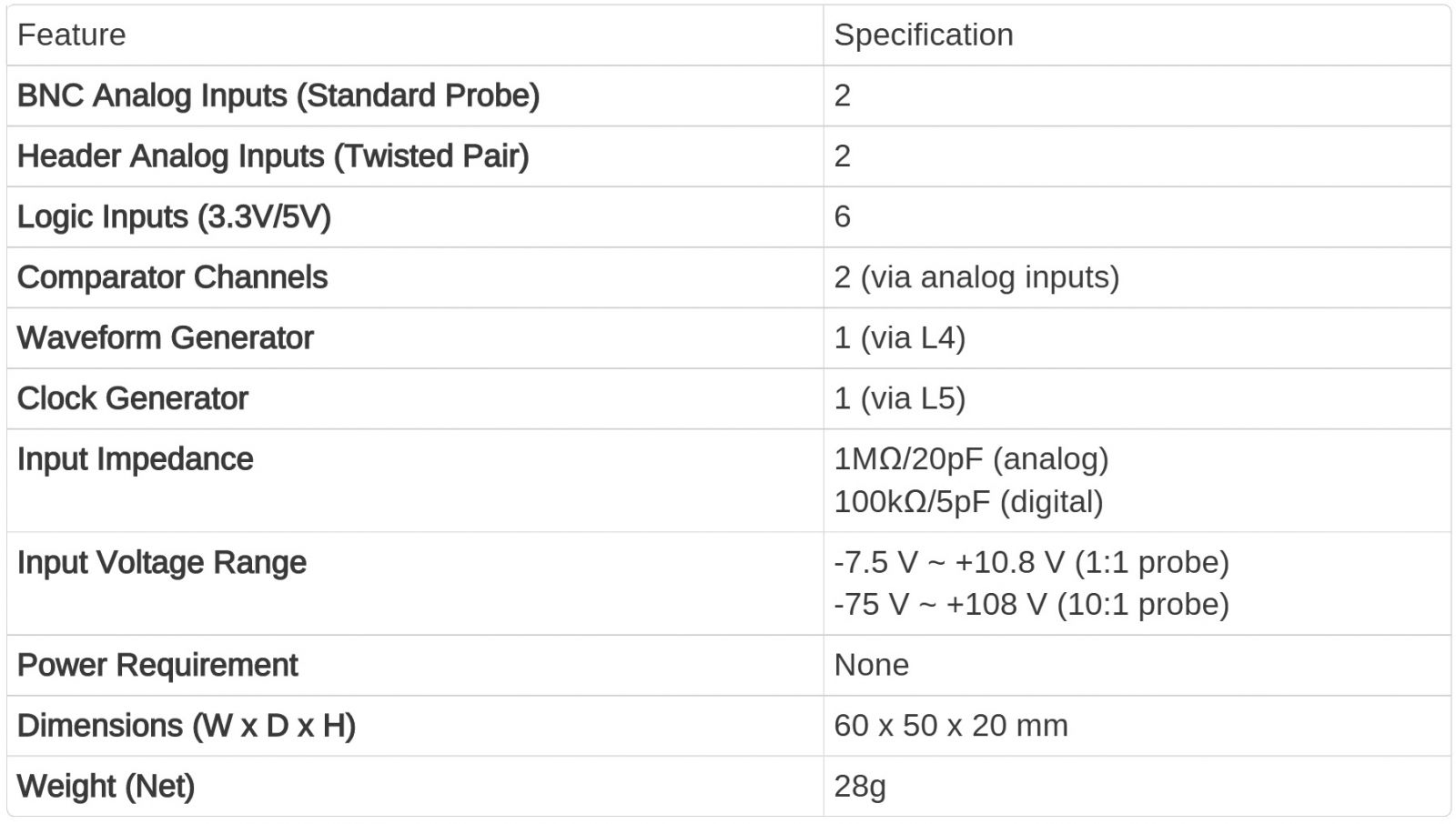Select the BNC Analog Inputs row label
The image size is (1456, 824).
[278, 95]
